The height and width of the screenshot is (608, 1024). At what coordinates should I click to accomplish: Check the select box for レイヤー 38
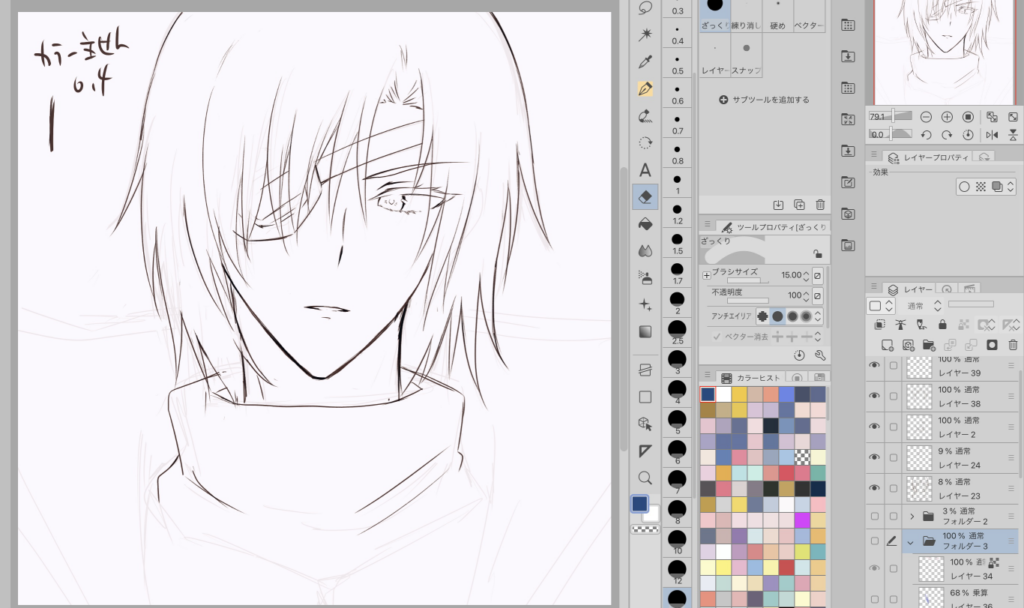(x=893, y=396)
